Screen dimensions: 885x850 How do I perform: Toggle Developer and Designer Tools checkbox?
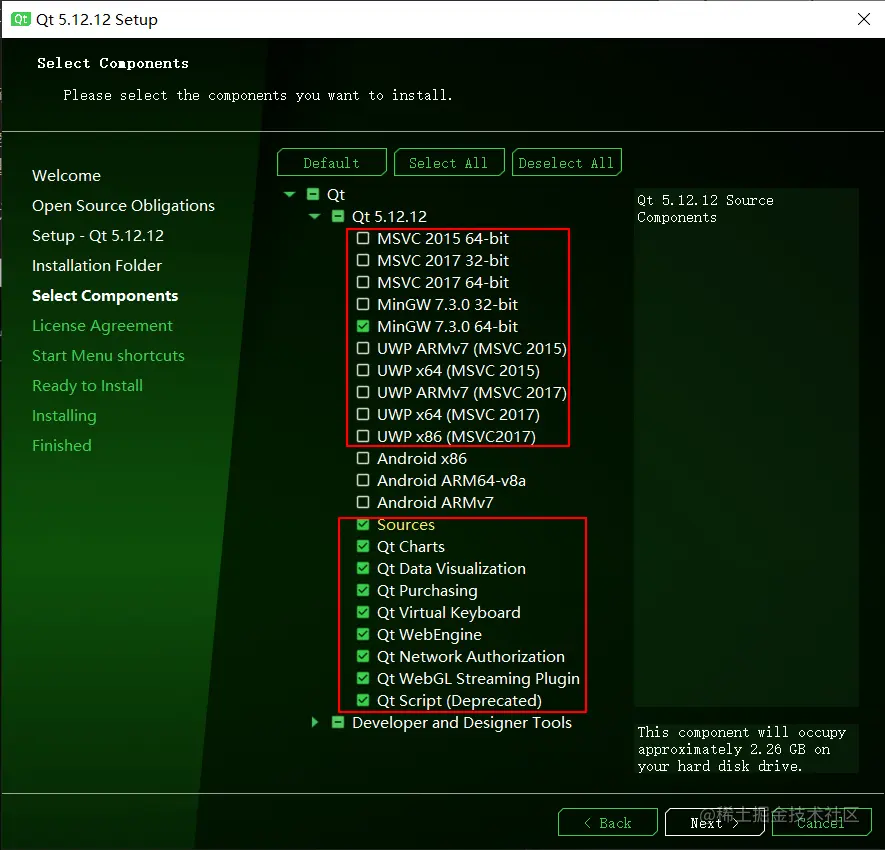[x=338, y=722]
